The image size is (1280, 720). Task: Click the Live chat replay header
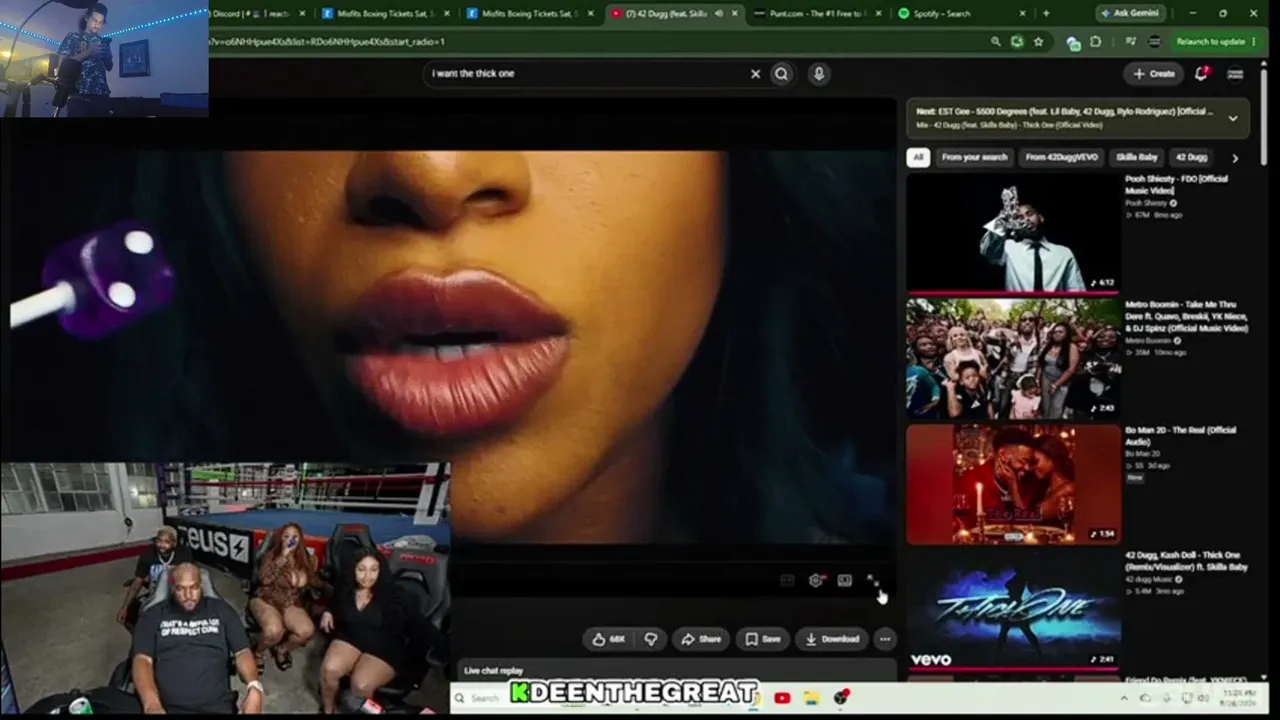point(494,670)
